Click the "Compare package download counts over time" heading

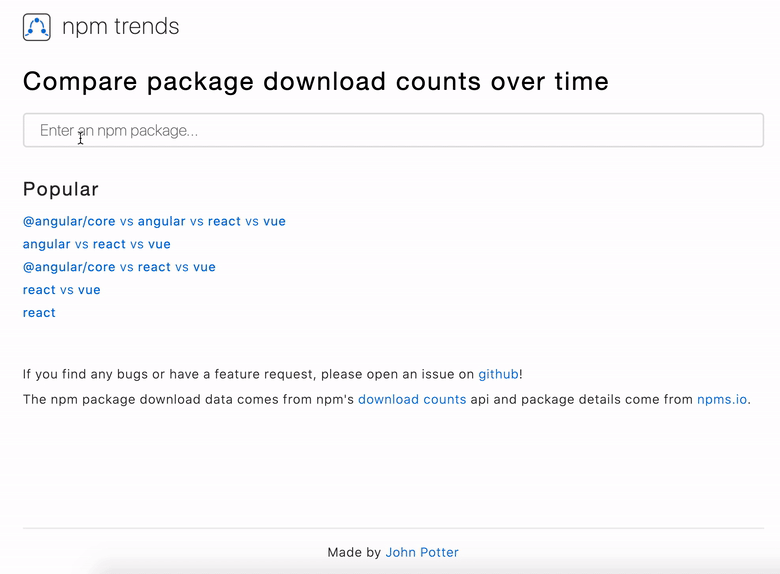[x=315, y=81]
